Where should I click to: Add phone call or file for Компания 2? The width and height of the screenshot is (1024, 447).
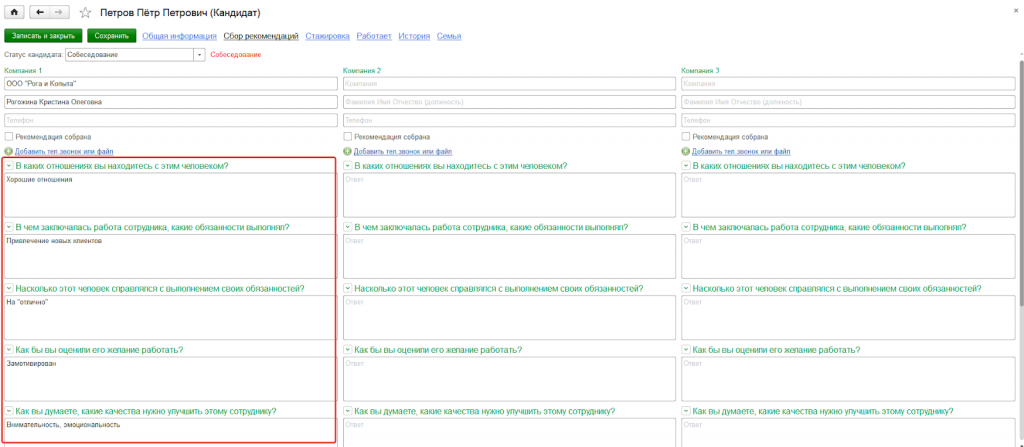pos(402,151)
